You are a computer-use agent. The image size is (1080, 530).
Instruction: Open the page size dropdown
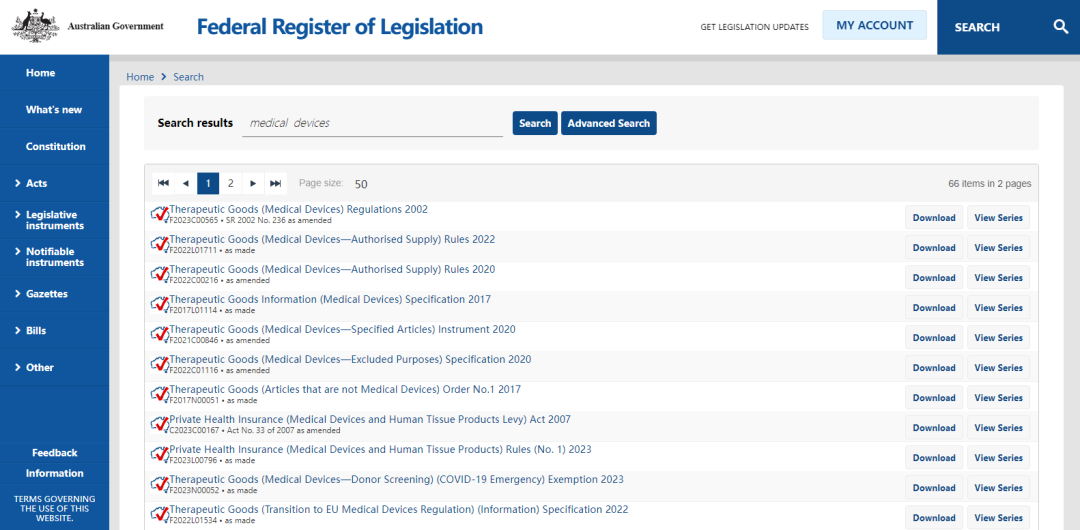[361, 184]
